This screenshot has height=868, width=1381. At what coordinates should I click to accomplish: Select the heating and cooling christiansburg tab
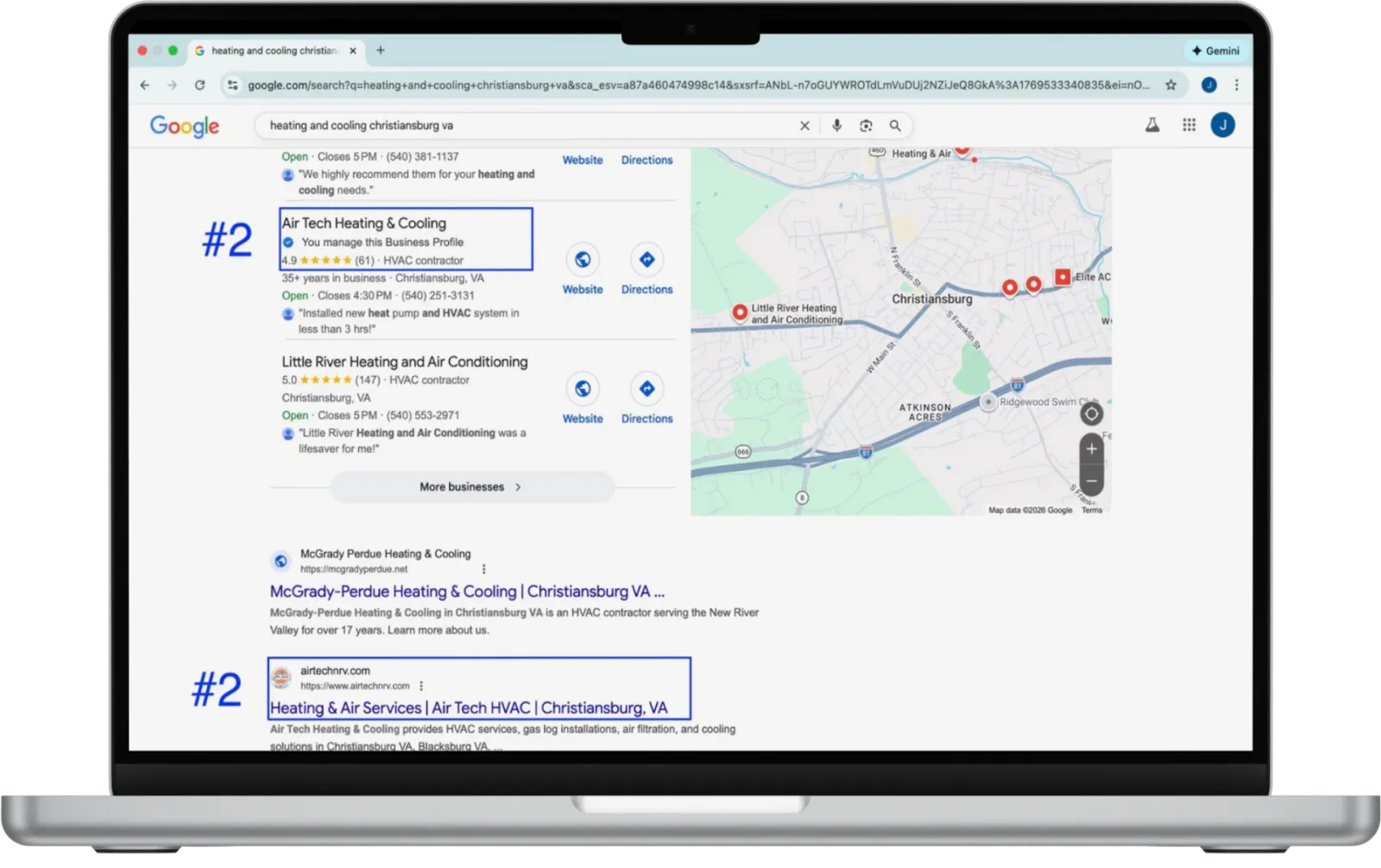pyautogui.click(x=274, y=51)
